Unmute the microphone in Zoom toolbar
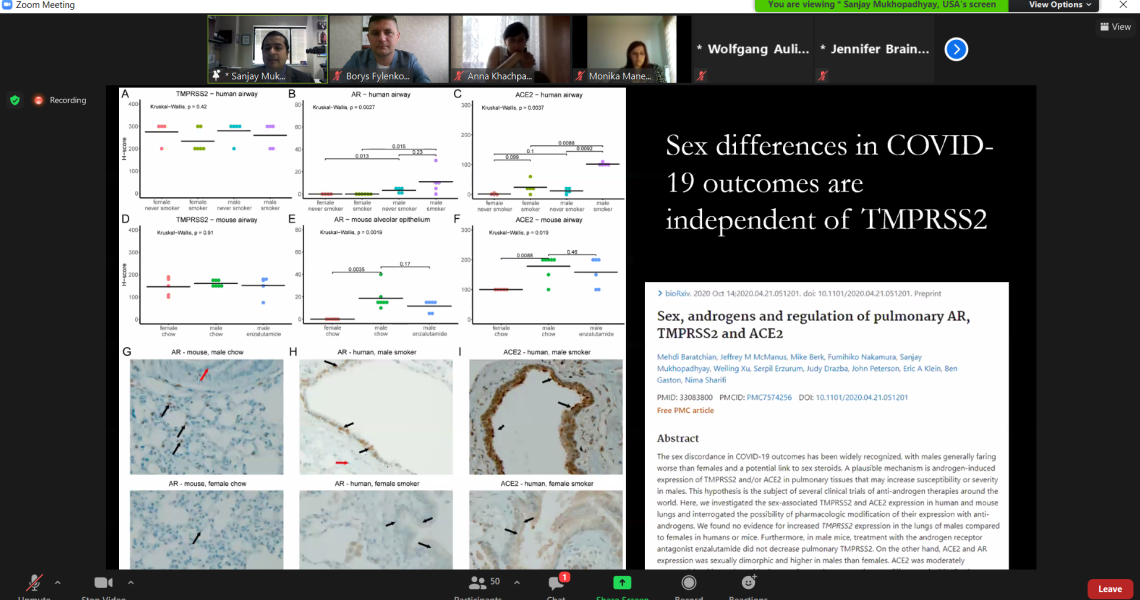The width and height of the screenshot is (1140, 600). tap(33, 585)
